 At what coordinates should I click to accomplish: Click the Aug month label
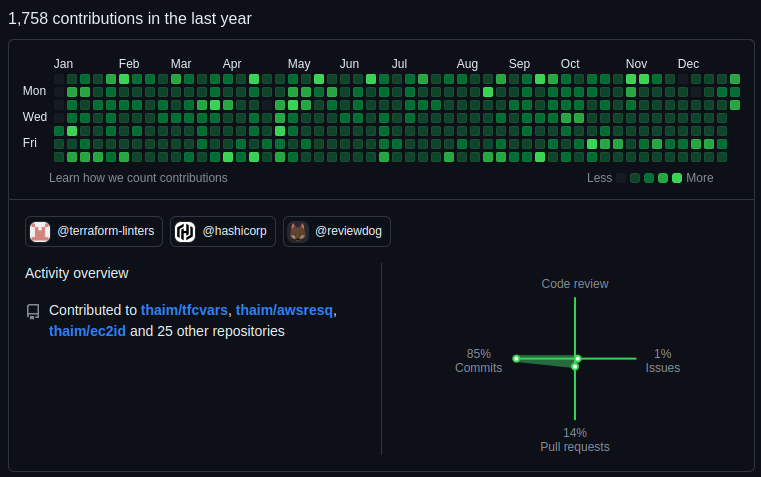coord(467,64)
